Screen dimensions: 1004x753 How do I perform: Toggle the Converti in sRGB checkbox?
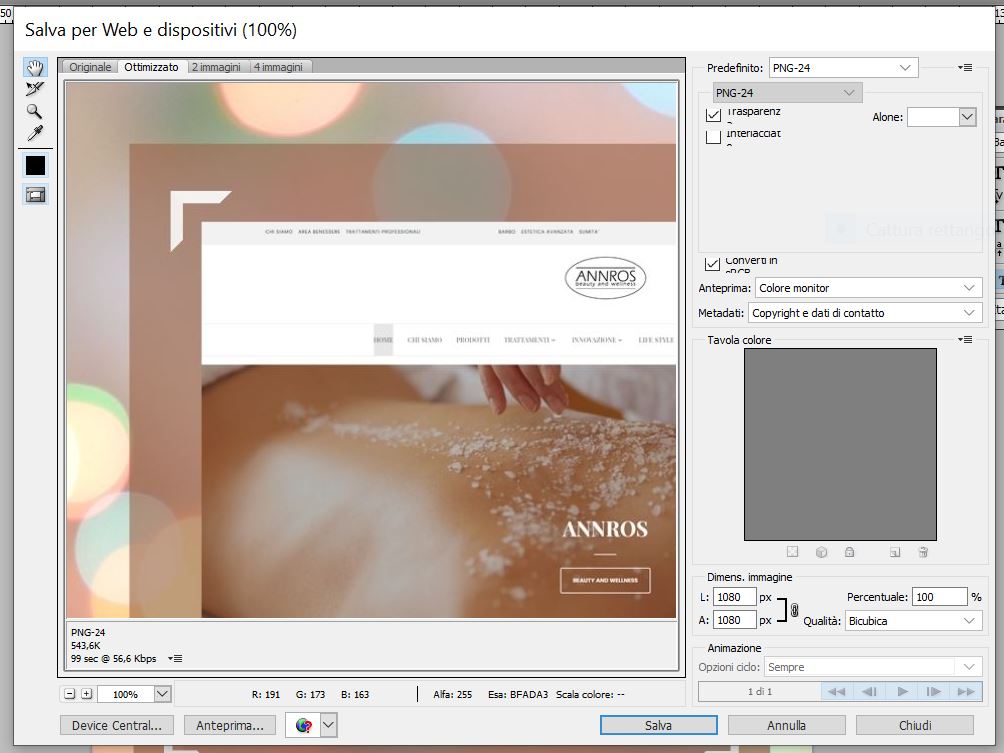[x=712, y=263]
